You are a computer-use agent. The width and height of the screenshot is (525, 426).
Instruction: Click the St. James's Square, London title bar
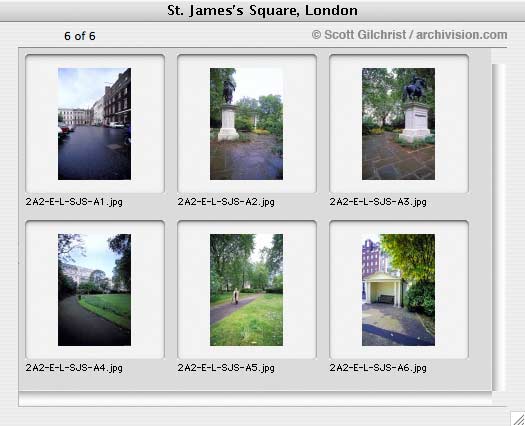pyautogui.click(x=262, y=11)
